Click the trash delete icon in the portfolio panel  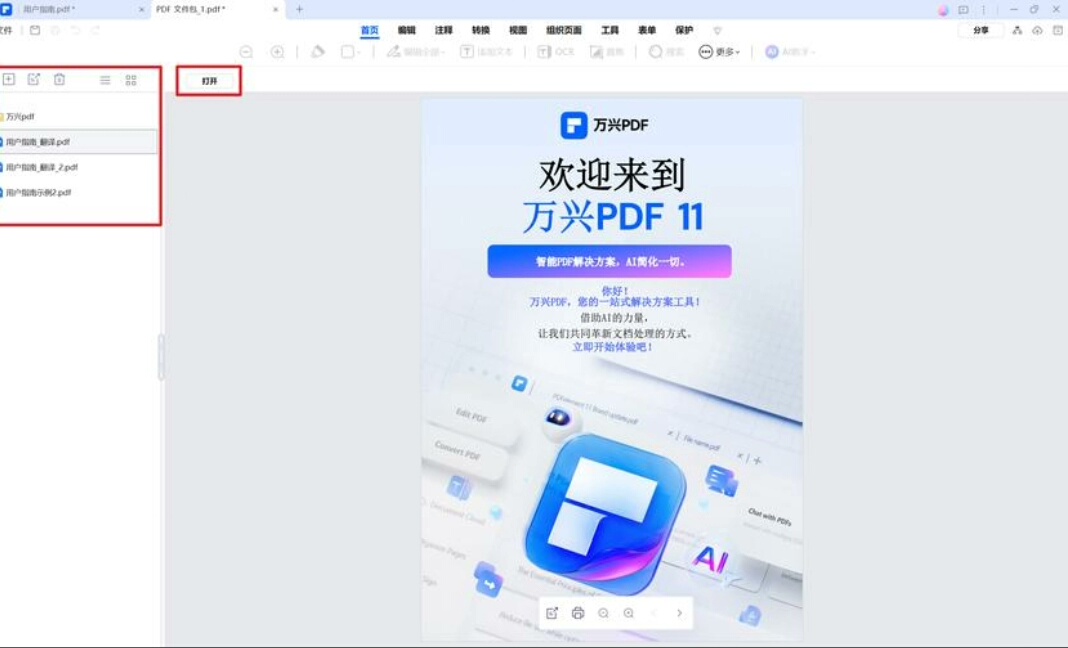pos(59,79)
